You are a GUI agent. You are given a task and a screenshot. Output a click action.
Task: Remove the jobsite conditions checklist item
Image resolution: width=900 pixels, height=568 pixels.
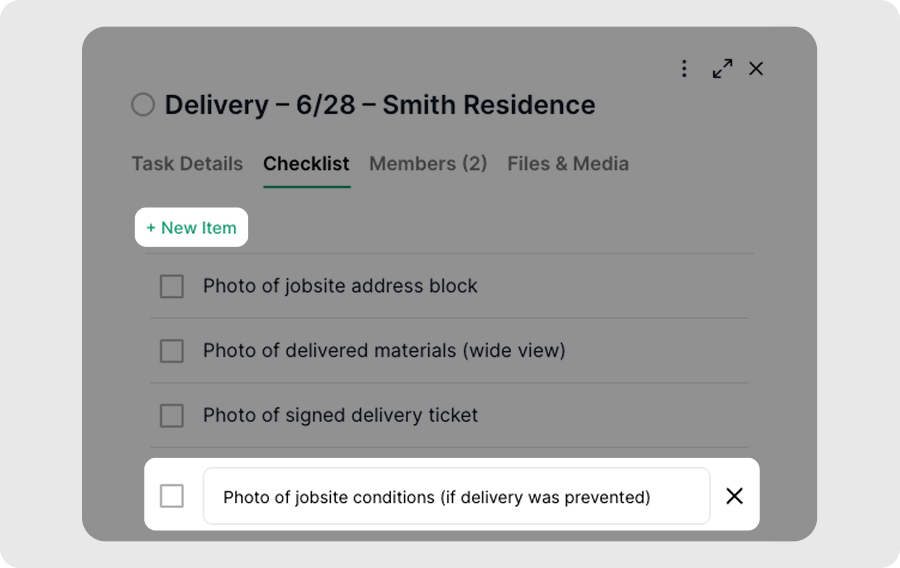pyautogui.click(x=734, y=496)
